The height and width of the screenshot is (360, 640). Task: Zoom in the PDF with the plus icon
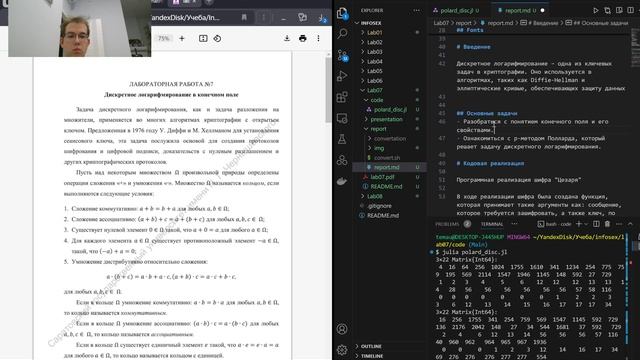(x=182, y=38)
